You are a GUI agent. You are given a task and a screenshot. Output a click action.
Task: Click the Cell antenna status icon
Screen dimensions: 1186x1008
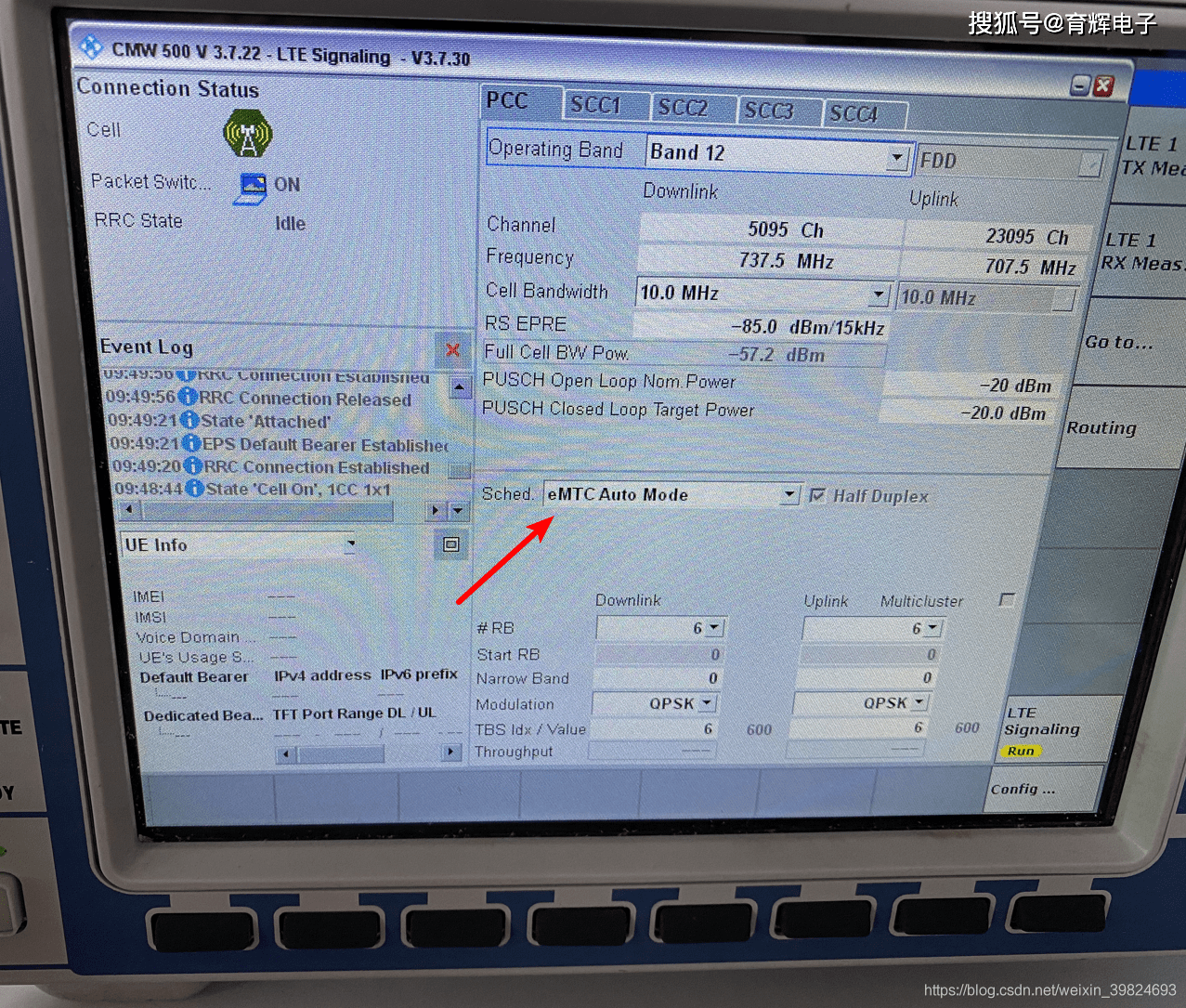pyautogui.click(x=246, y=134)
